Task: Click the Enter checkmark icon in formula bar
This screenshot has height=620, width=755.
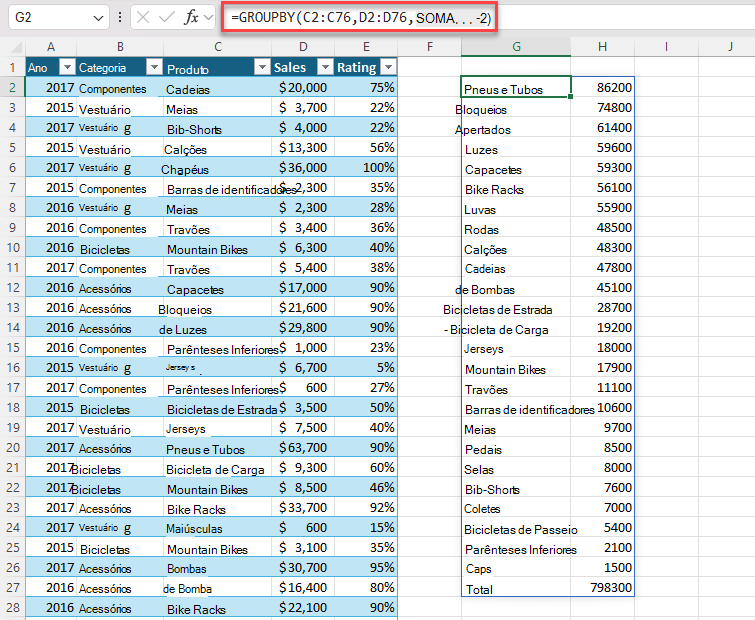Action: click(x=167, y=17)
